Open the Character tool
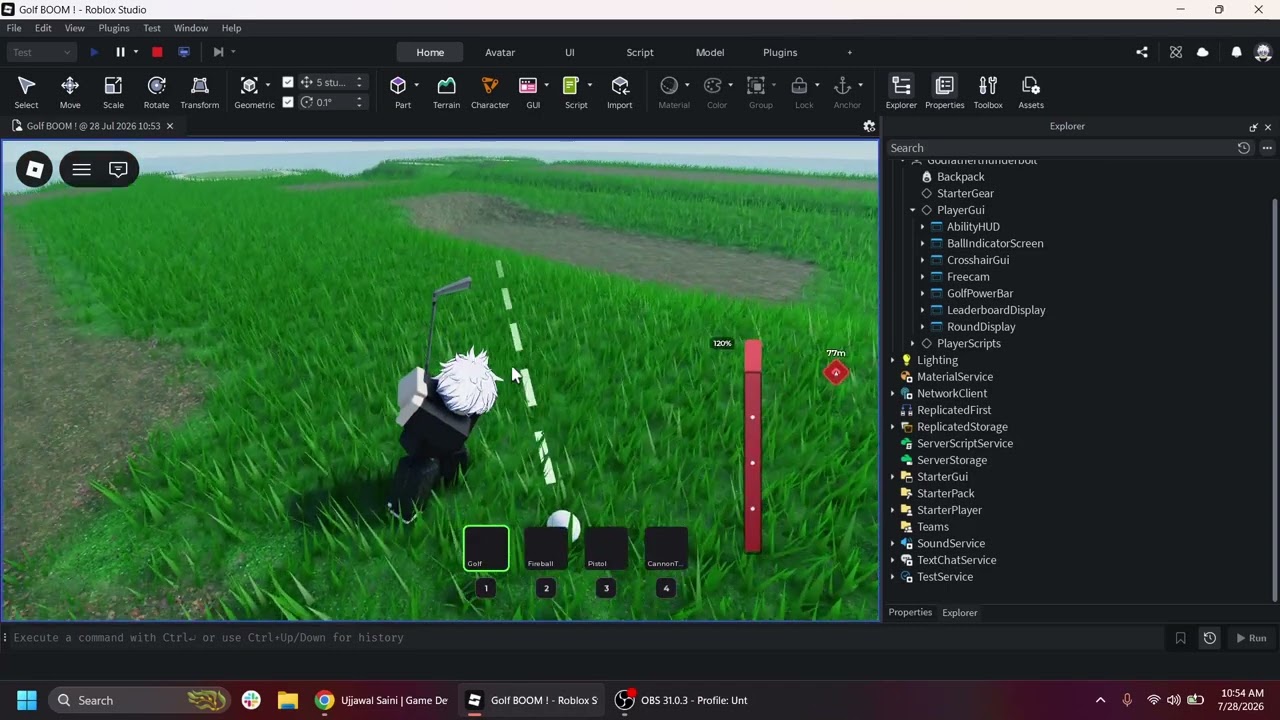The height and width of the screenshot is (720, 1280). [490, 92]
